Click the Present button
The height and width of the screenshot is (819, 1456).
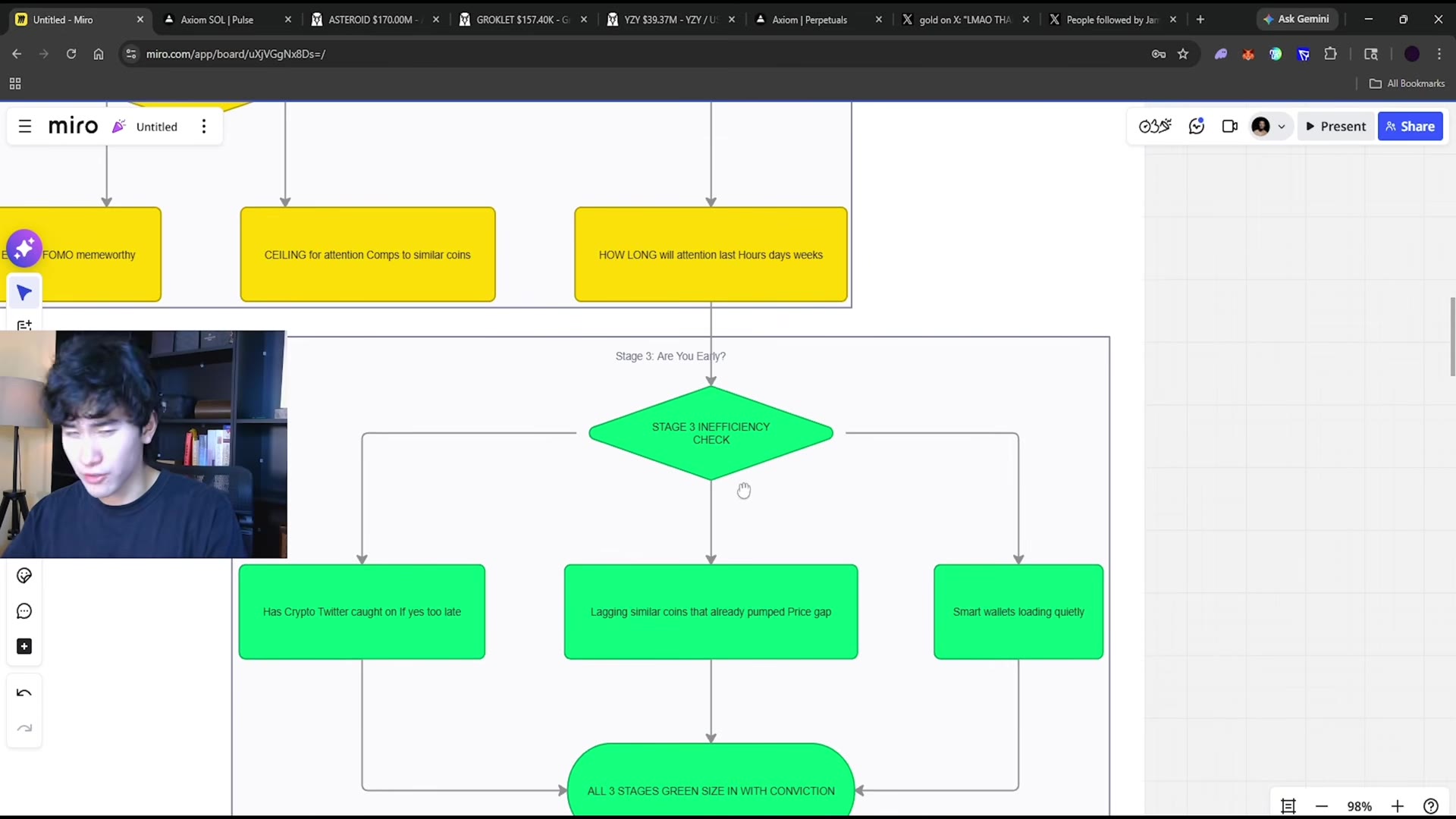click(x=1335, y=127)
